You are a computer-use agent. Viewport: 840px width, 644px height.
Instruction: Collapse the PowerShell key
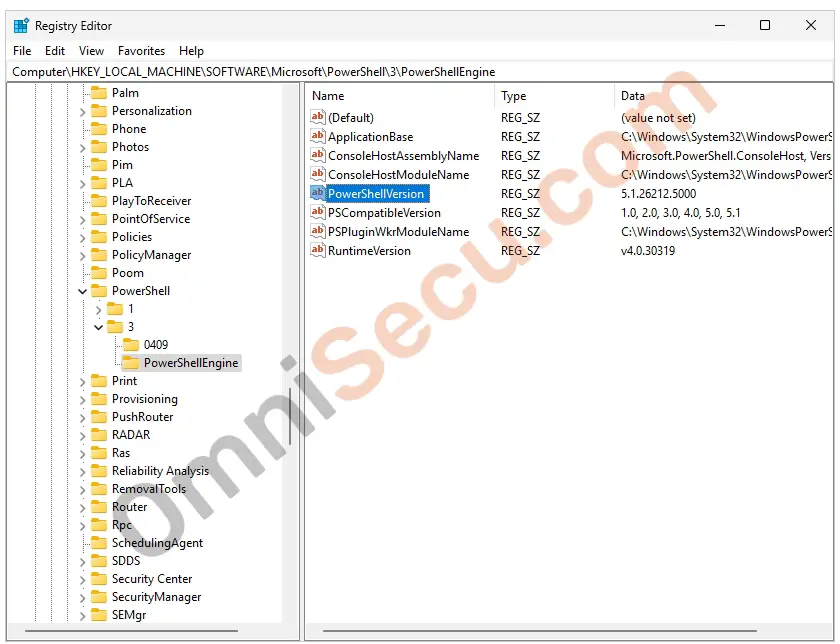[82, 291]
